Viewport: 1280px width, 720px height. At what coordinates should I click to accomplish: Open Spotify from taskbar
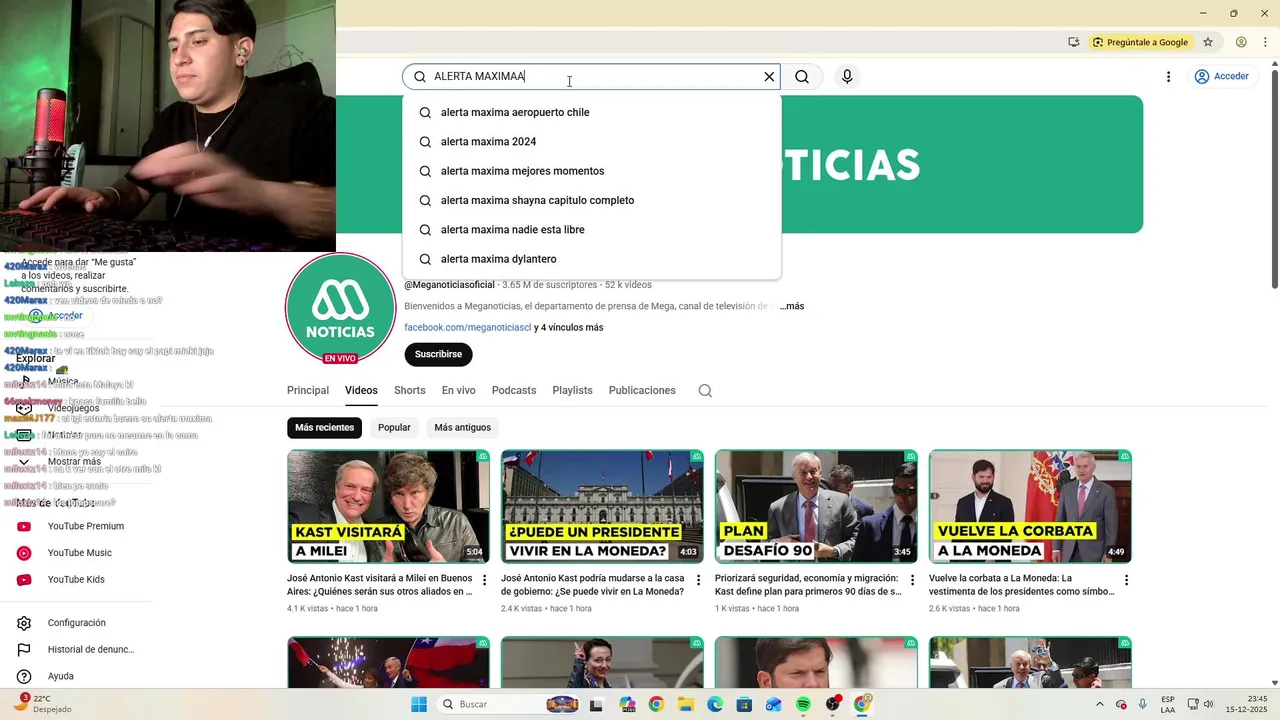(803, 704)
